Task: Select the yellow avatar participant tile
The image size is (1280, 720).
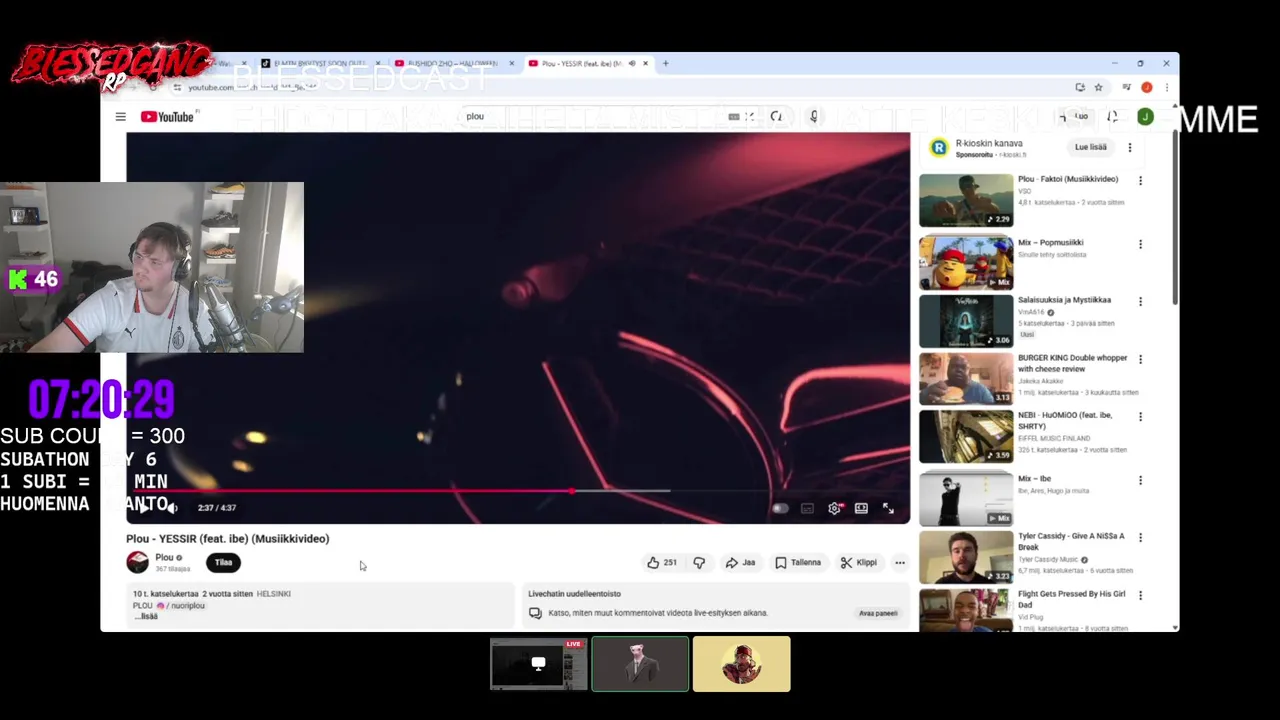Action: pyautogui.click(x=742, y=664)
